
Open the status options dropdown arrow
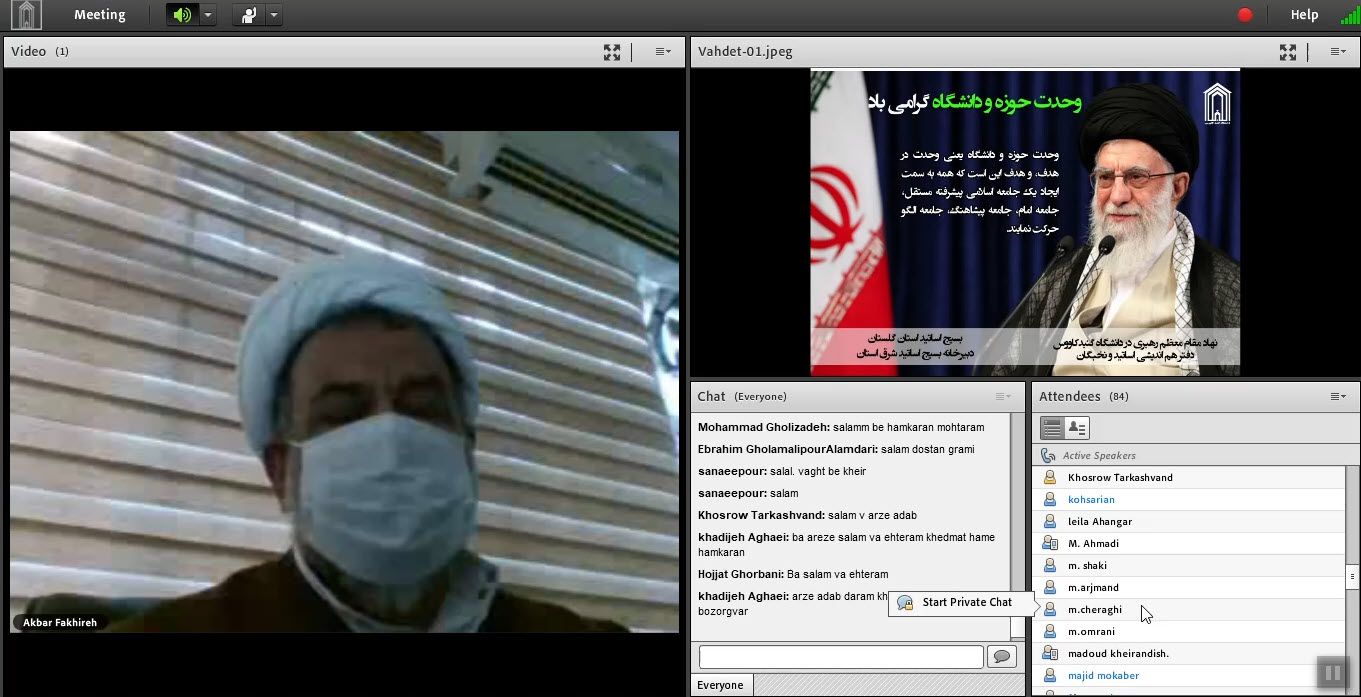click(273, 15)
